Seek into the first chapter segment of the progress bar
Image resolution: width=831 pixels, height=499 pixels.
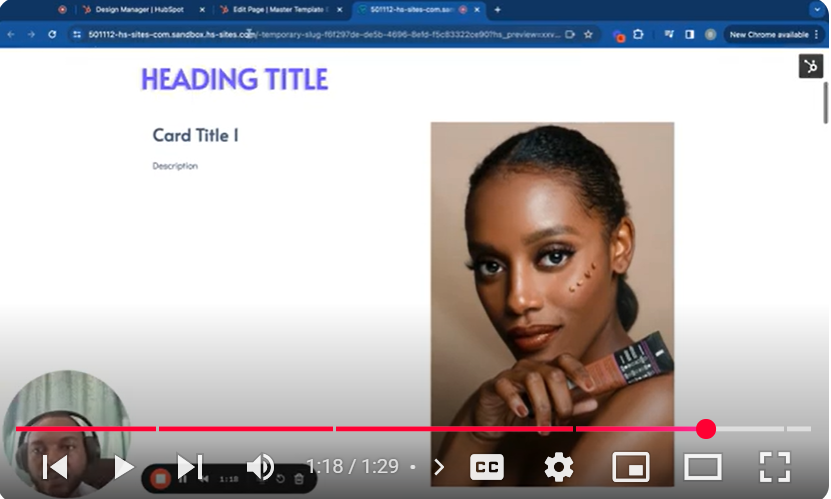click(86, 429)
